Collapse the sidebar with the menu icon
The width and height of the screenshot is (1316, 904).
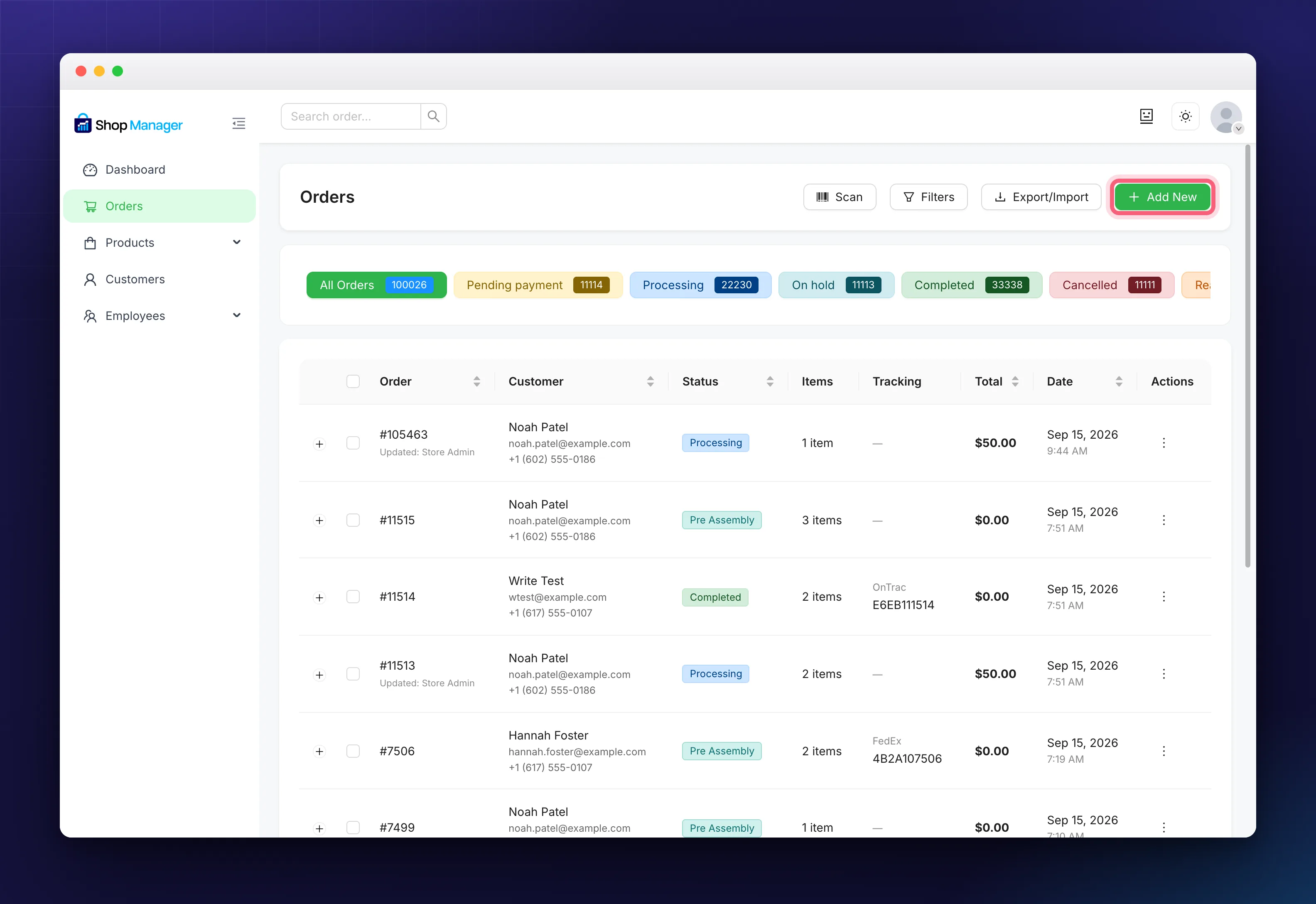pyautogui.click(x=238, y=123)
